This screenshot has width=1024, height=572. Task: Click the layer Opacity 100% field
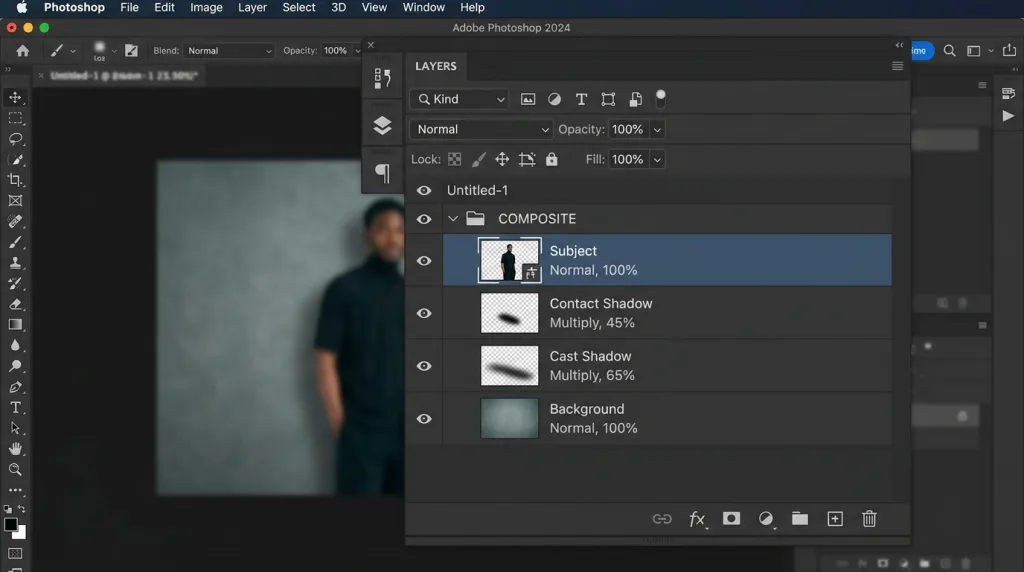click(628, 129)
